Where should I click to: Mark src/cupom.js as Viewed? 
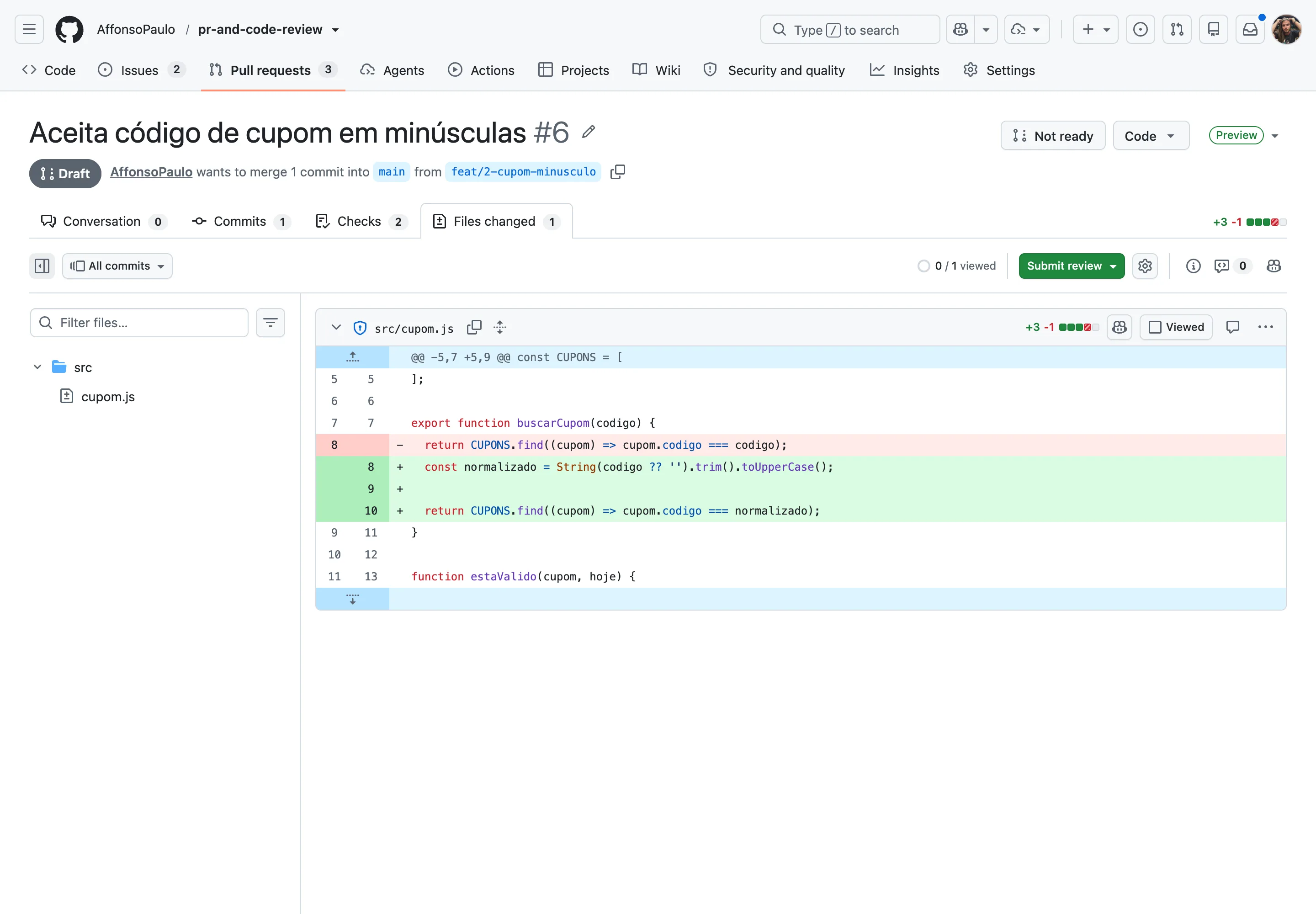(1176, 327)
